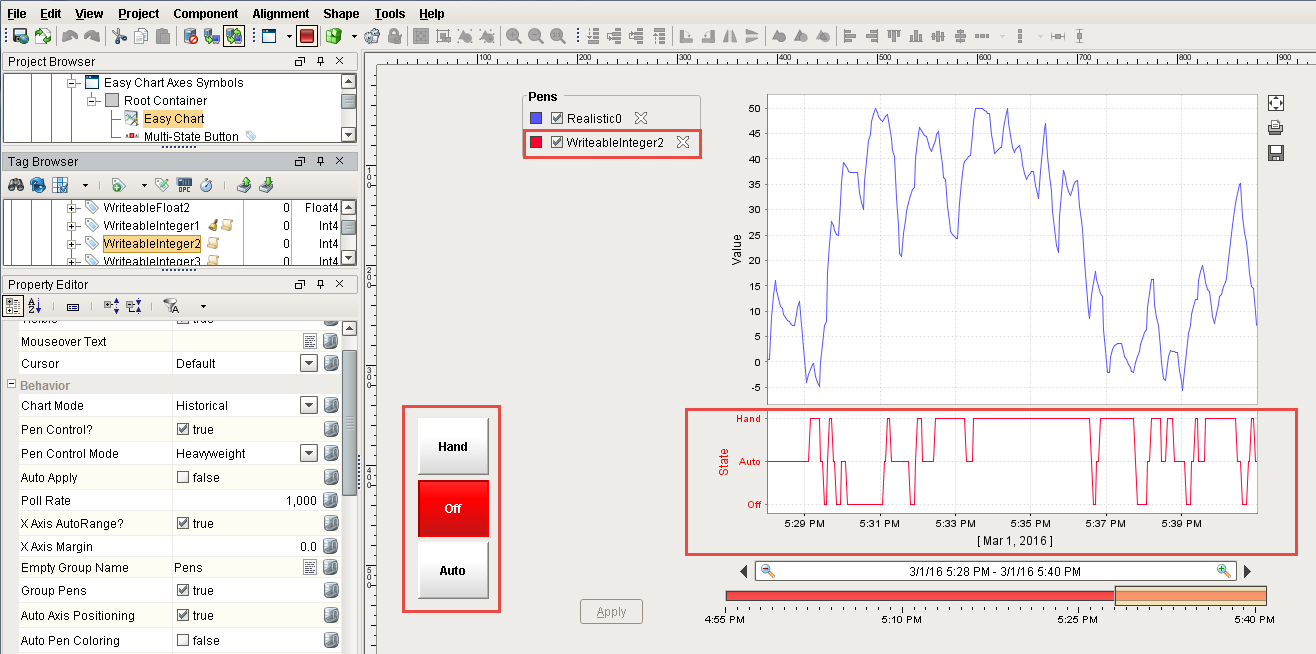This screenshot has width=1316, height=654.
Task: Toggle the X Axis AutoRange? checkbox
Action: tap(183, 523)
